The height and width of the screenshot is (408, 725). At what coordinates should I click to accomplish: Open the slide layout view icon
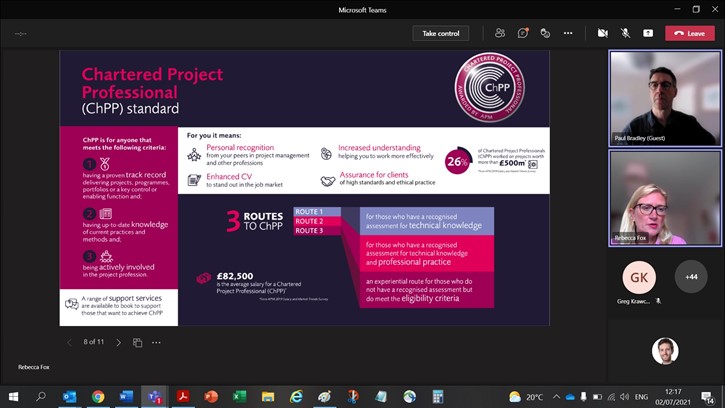click(x=137, y=342)
